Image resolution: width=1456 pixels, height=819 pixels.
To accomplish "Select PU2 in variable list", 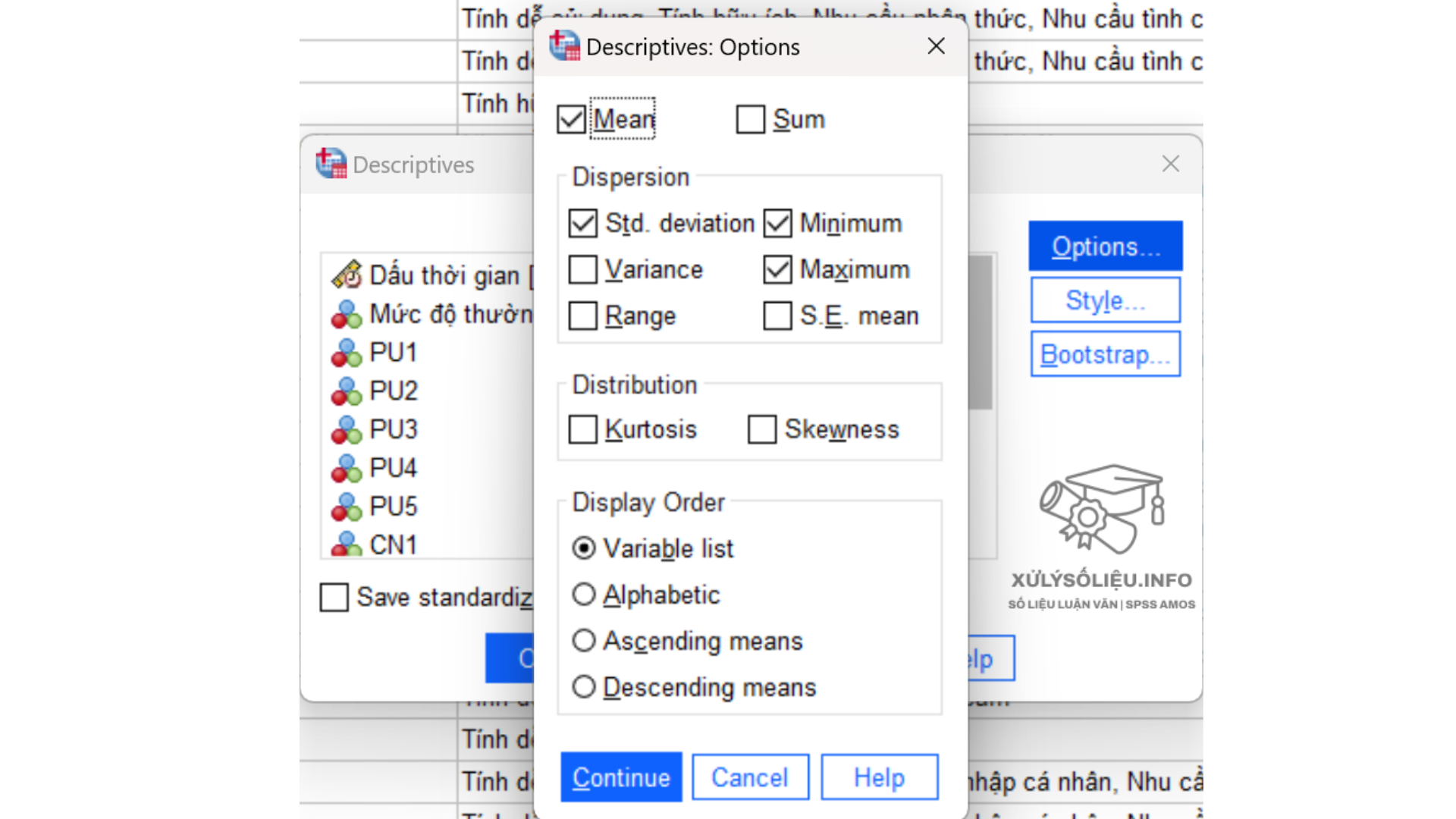I will tap(394, 391).
